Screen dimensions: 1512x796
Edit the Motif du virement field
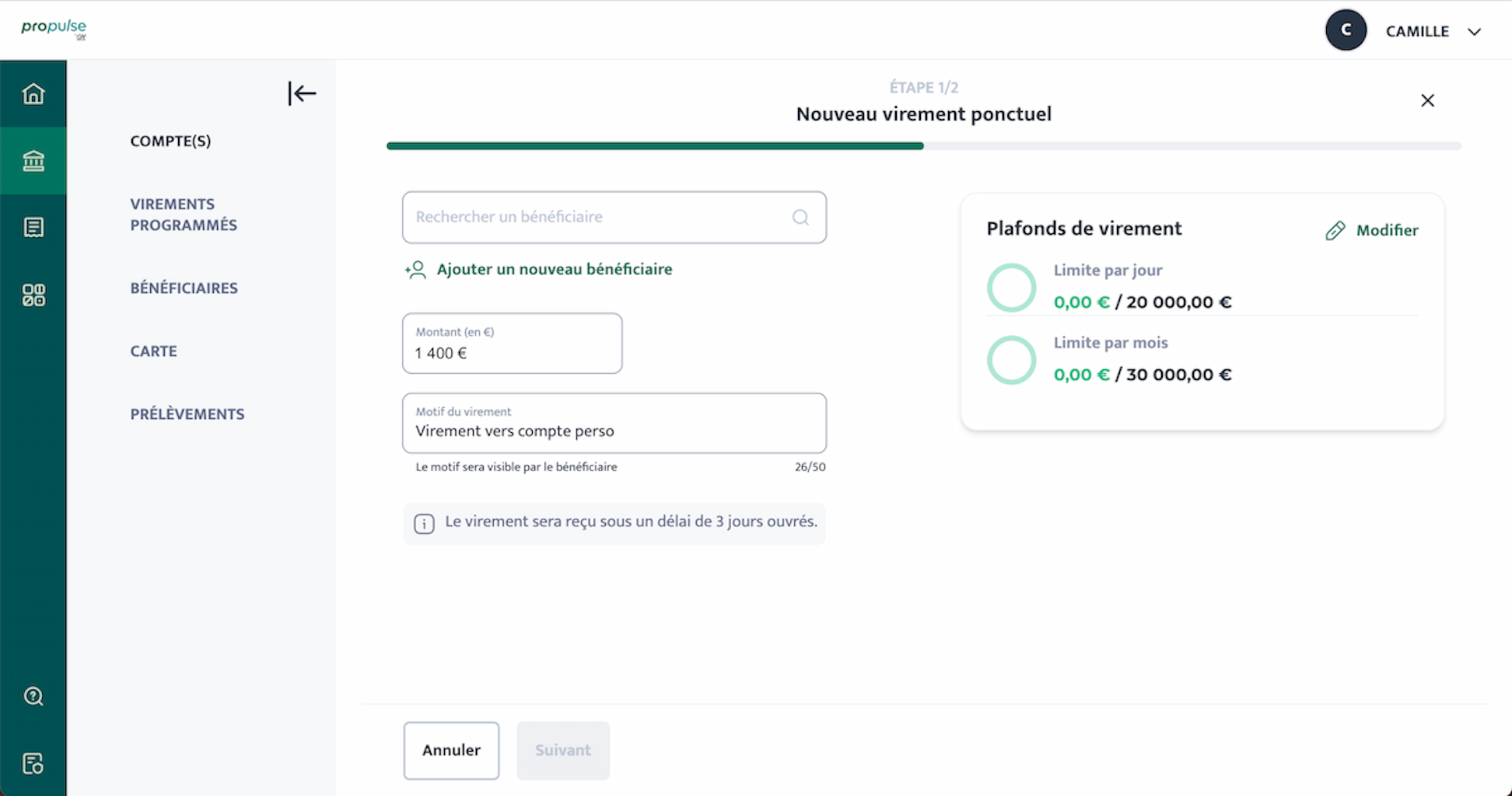pyautogui.click(x=614, y=431)
